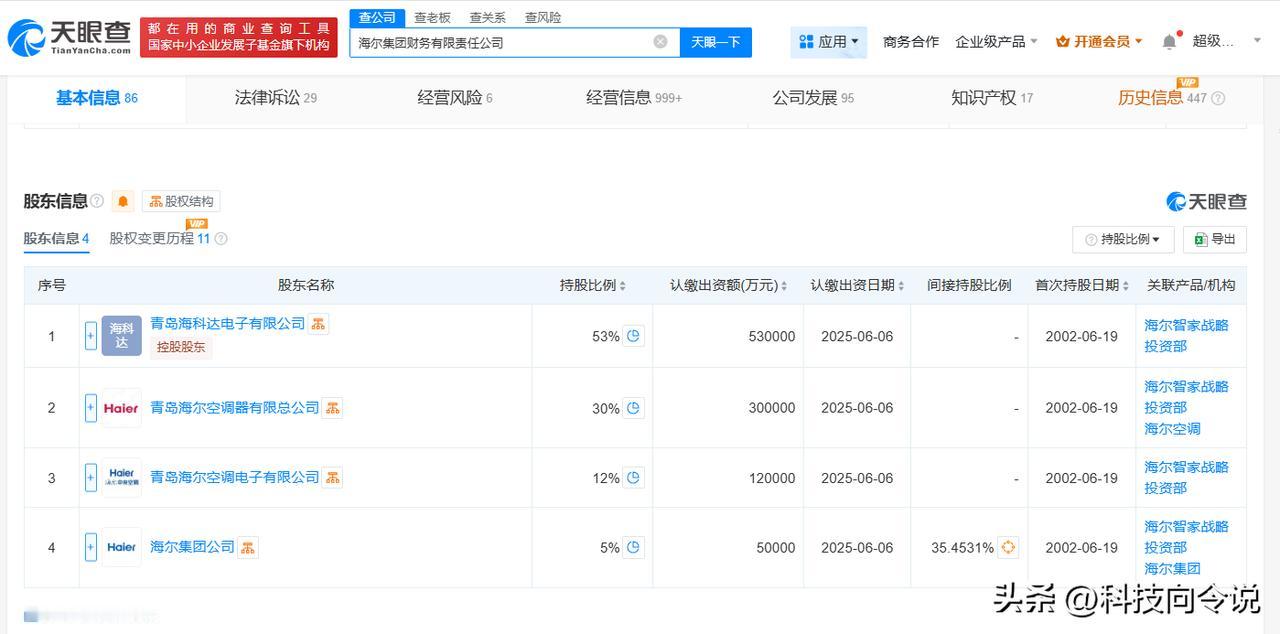This screenshot has height=634, width=1280.
Task: Switch to the 查老板 search tab
Action: tap(432, 18)
